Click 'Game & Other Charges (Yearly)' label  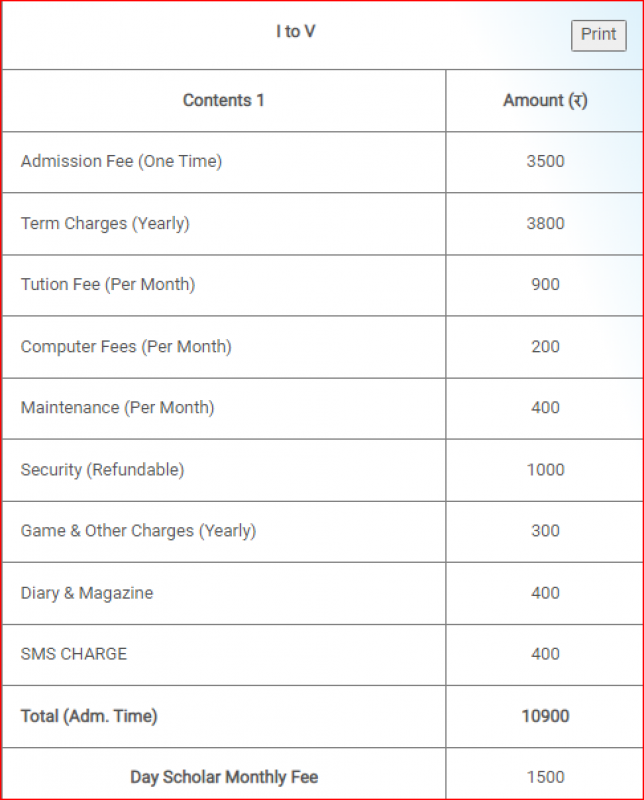click(138, 530)
